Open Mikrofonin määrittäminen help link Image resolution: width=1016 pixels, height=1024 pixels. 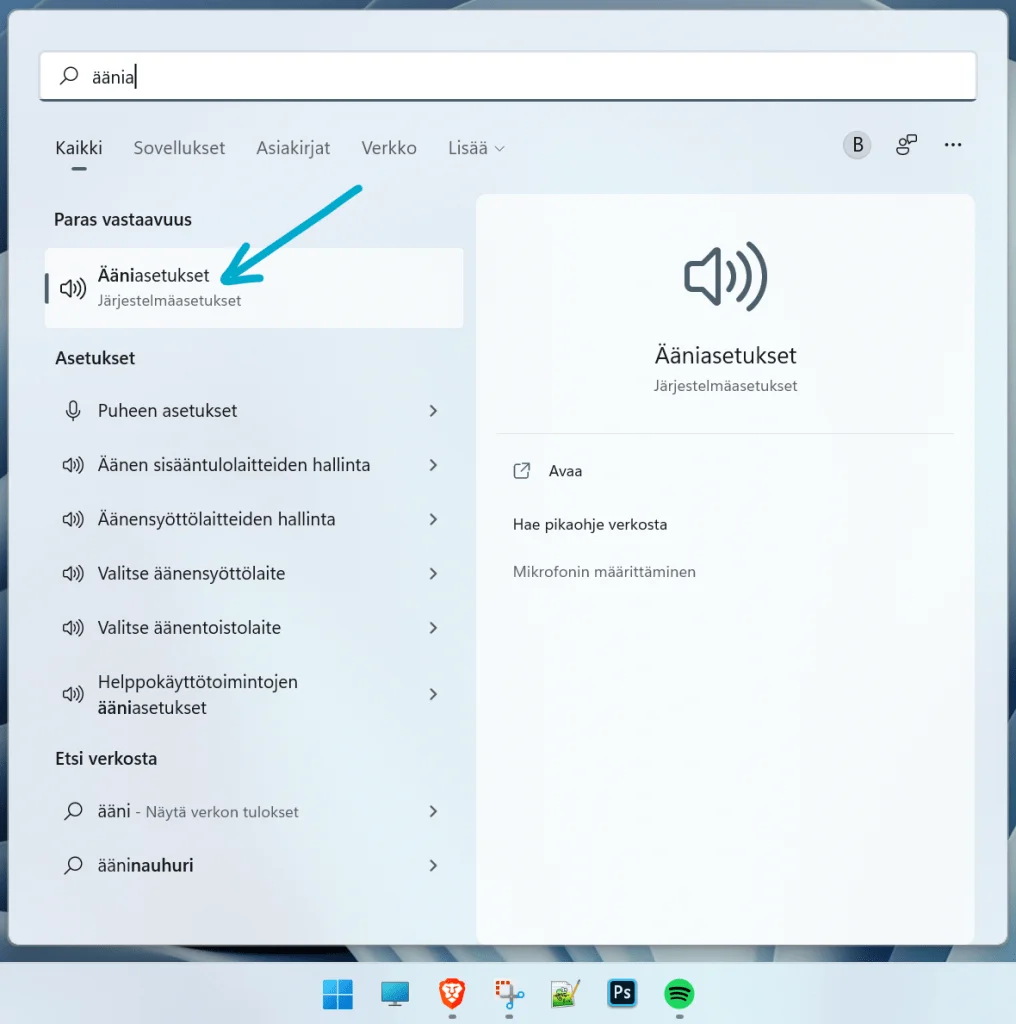tap(605, 571)
